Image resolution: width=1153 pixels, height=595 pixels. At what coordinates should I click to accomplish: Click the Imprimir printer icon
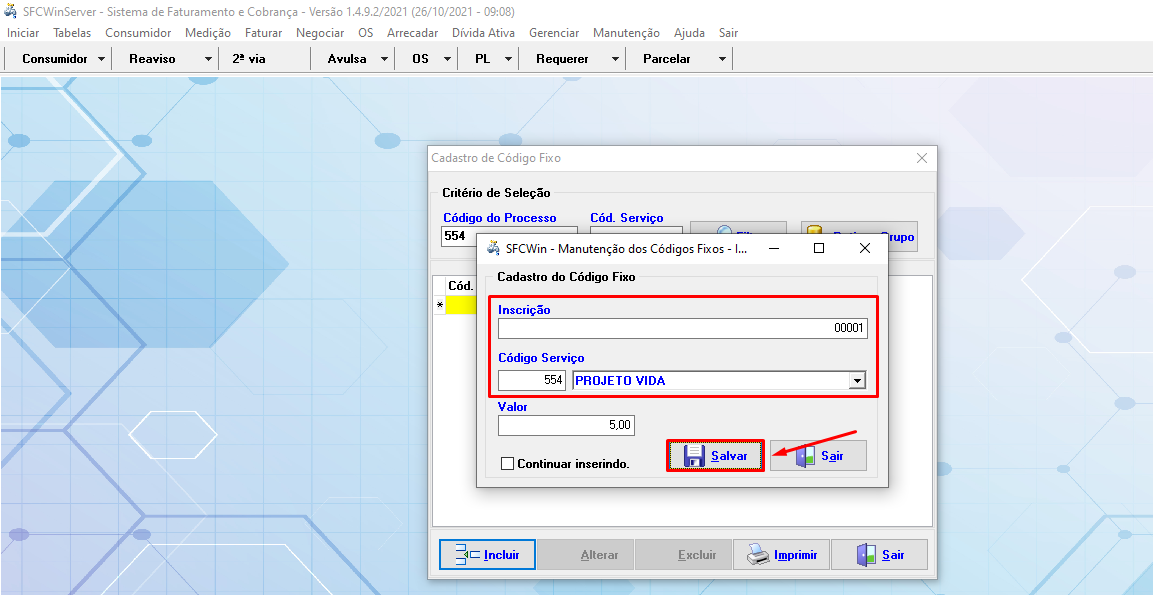(759, 555)
